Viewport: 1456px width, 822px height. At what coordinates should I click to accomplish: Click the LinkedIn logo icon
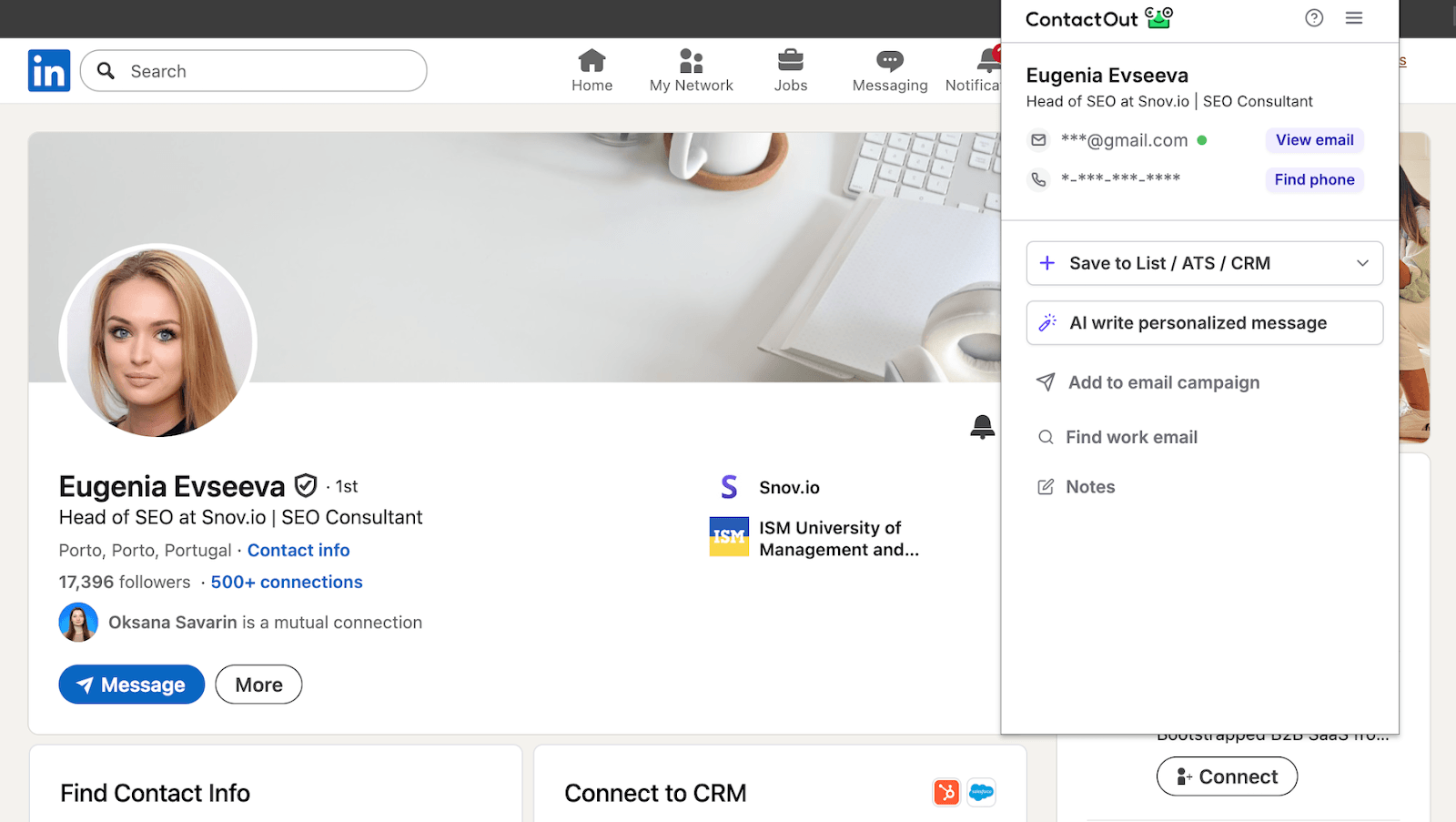click(x=49, y=70)
